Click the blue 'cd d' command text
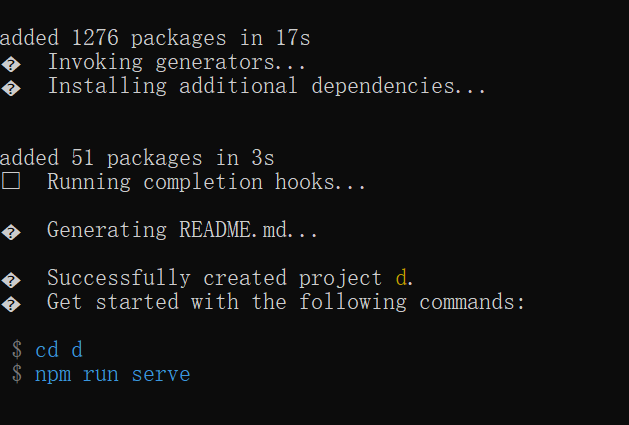Screen dimensions: 629x425 coord(59,350)
